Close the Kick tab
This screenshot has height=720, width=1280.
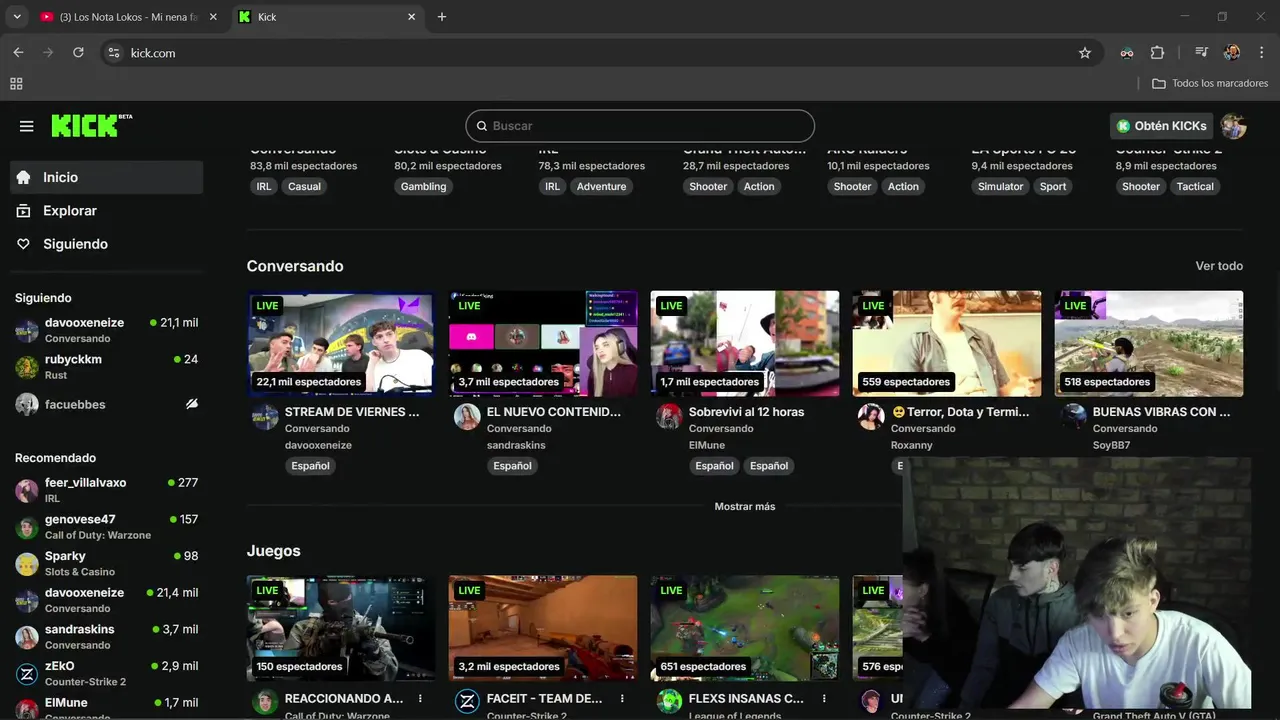coord(412,17)
